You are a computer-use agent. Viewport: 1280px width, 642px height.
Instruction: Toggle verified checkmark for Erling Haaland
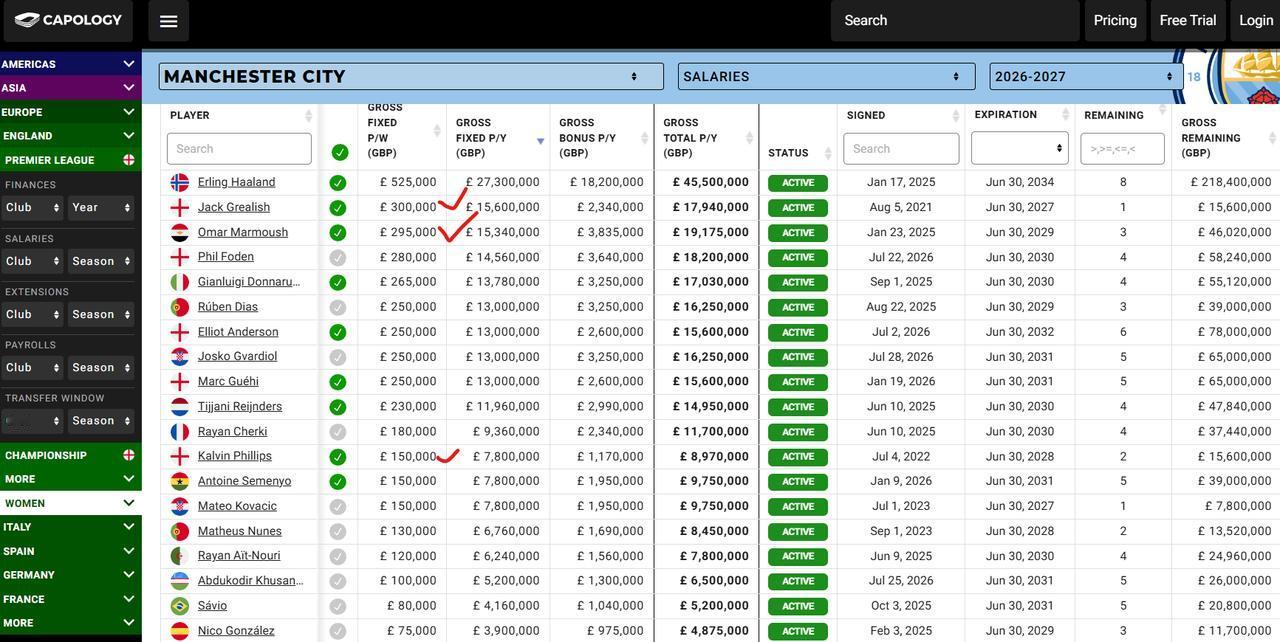[x=338, y=183]
